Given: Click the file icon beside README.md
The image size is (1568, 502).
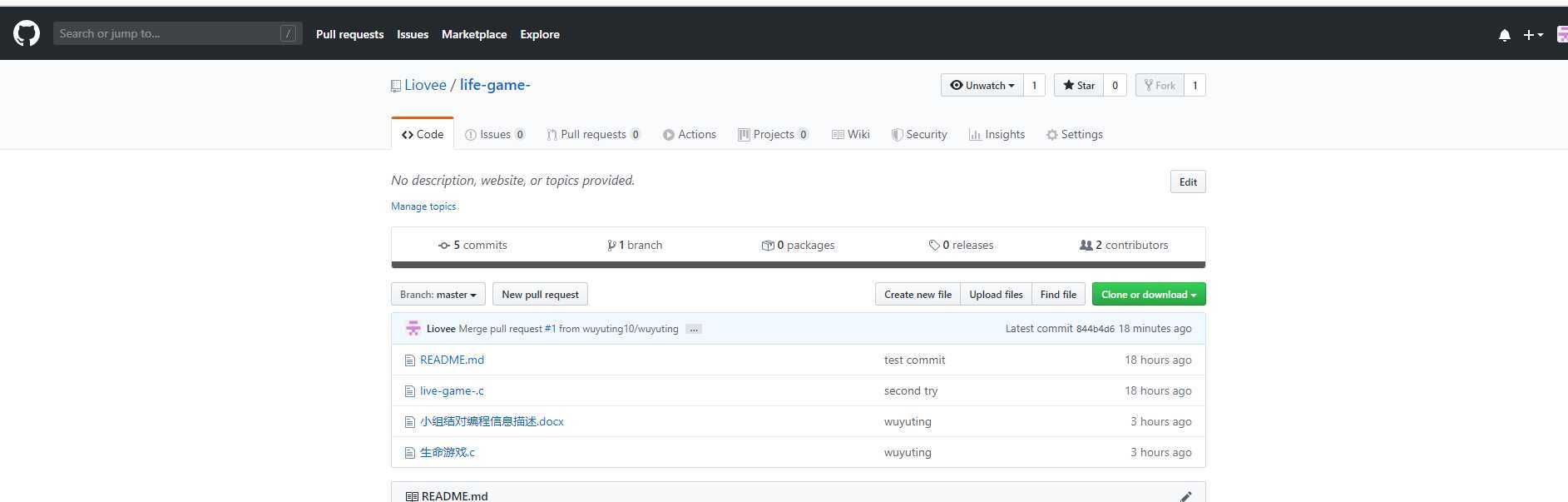Looking at the screenshot, I should coord(409,360).
